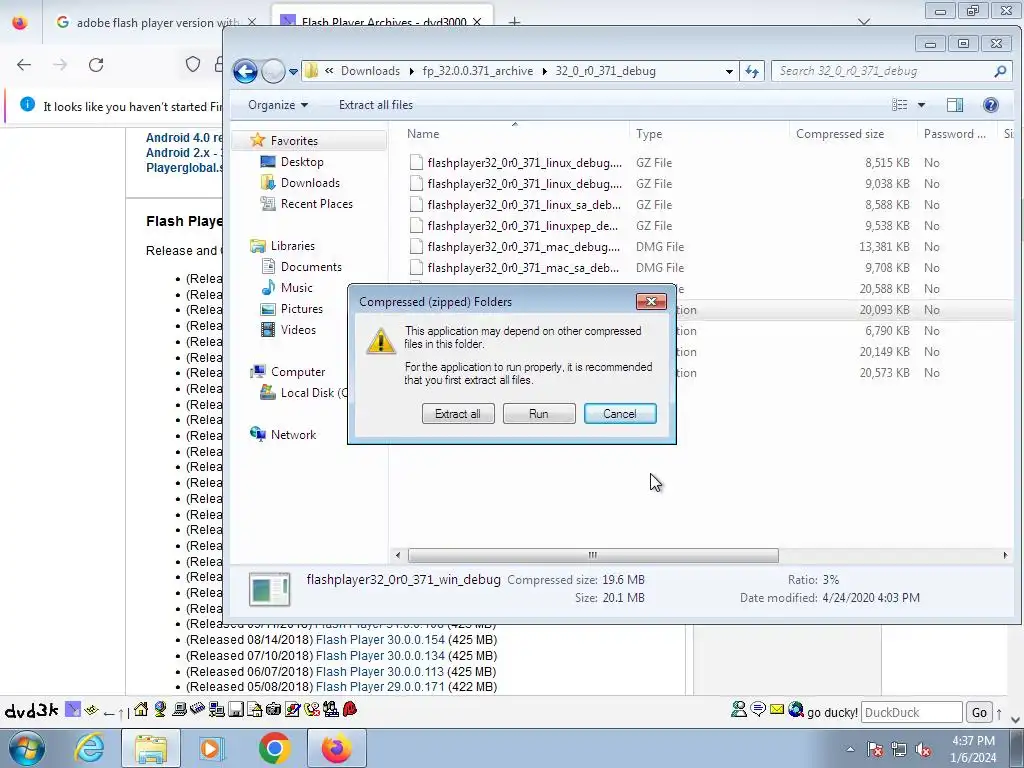Open Flash Player 30.0.0.134 link
Screen dimensions: 1024x768
point(380,656)
